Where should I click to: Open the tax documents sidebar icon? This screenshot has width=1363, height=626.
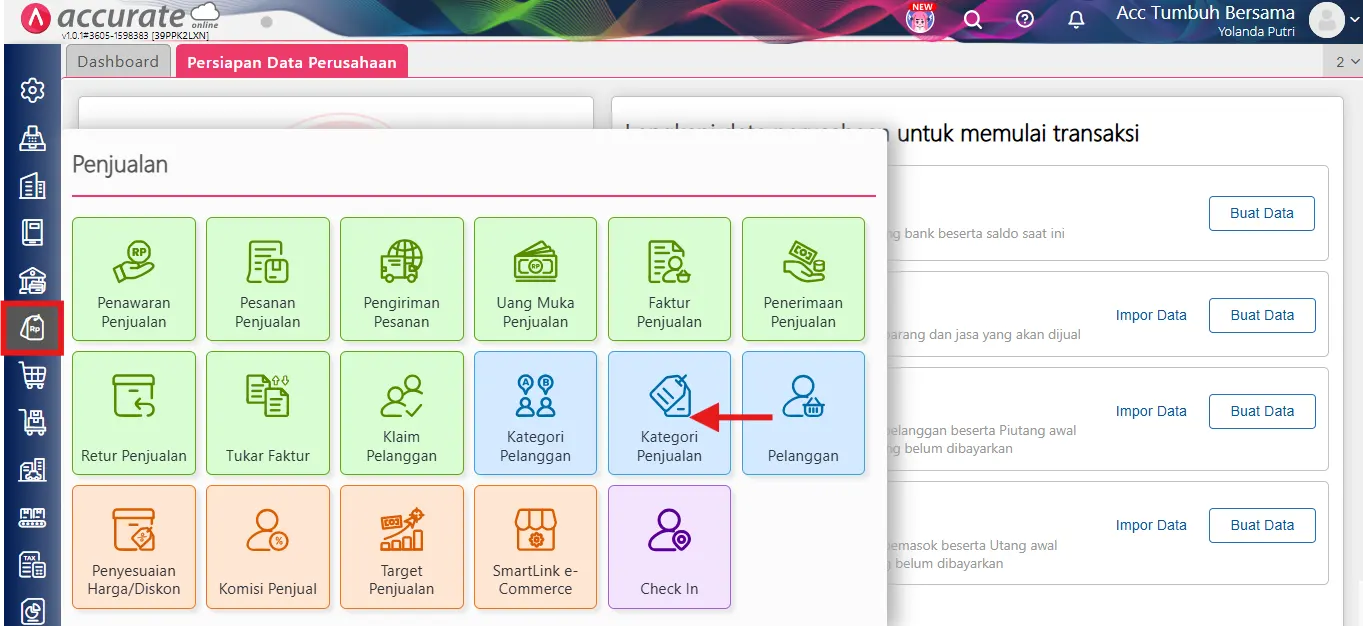pyautogui.click(x=32, y=565)
